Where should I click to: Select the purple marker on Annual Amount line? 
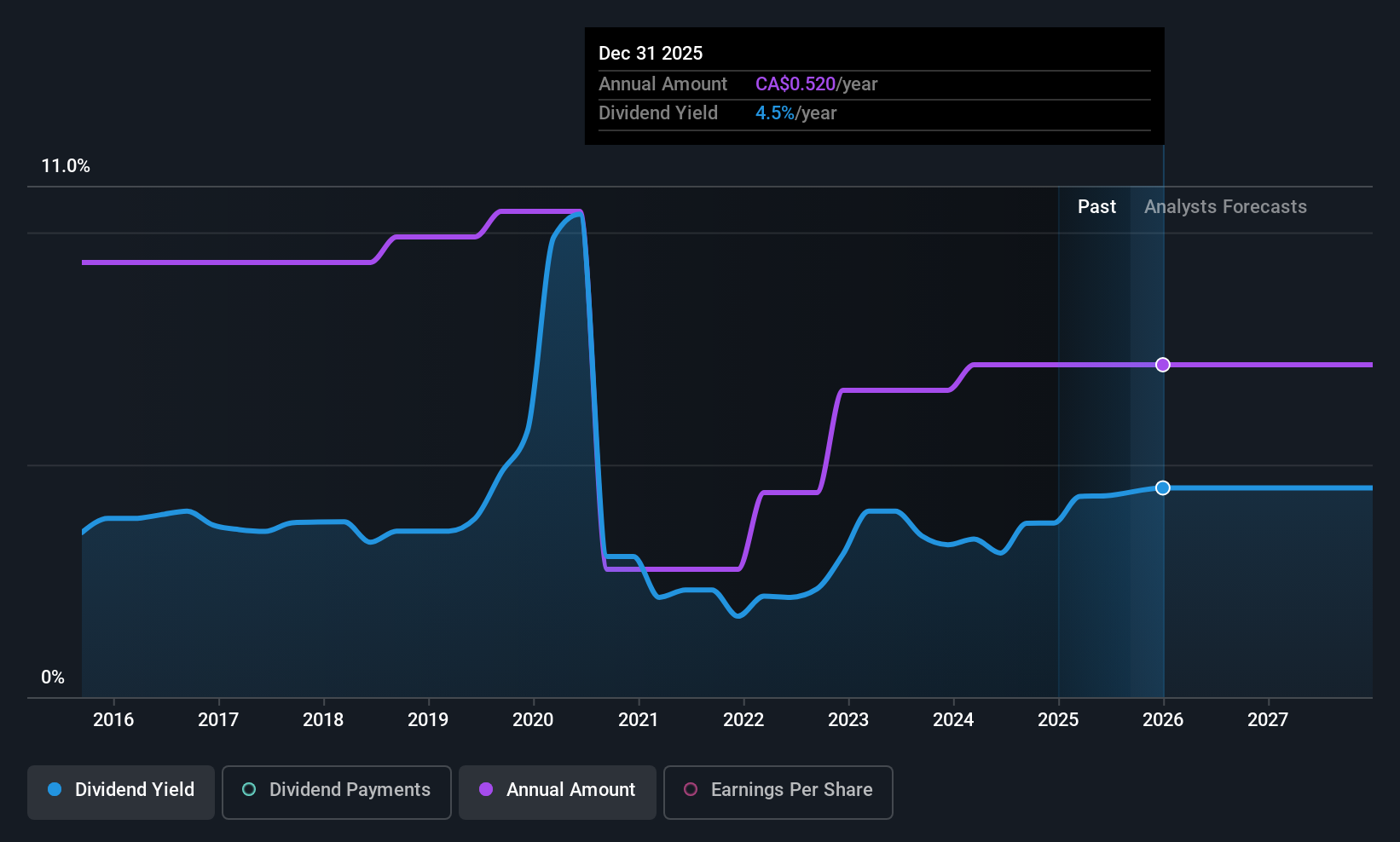(1162, 365)
